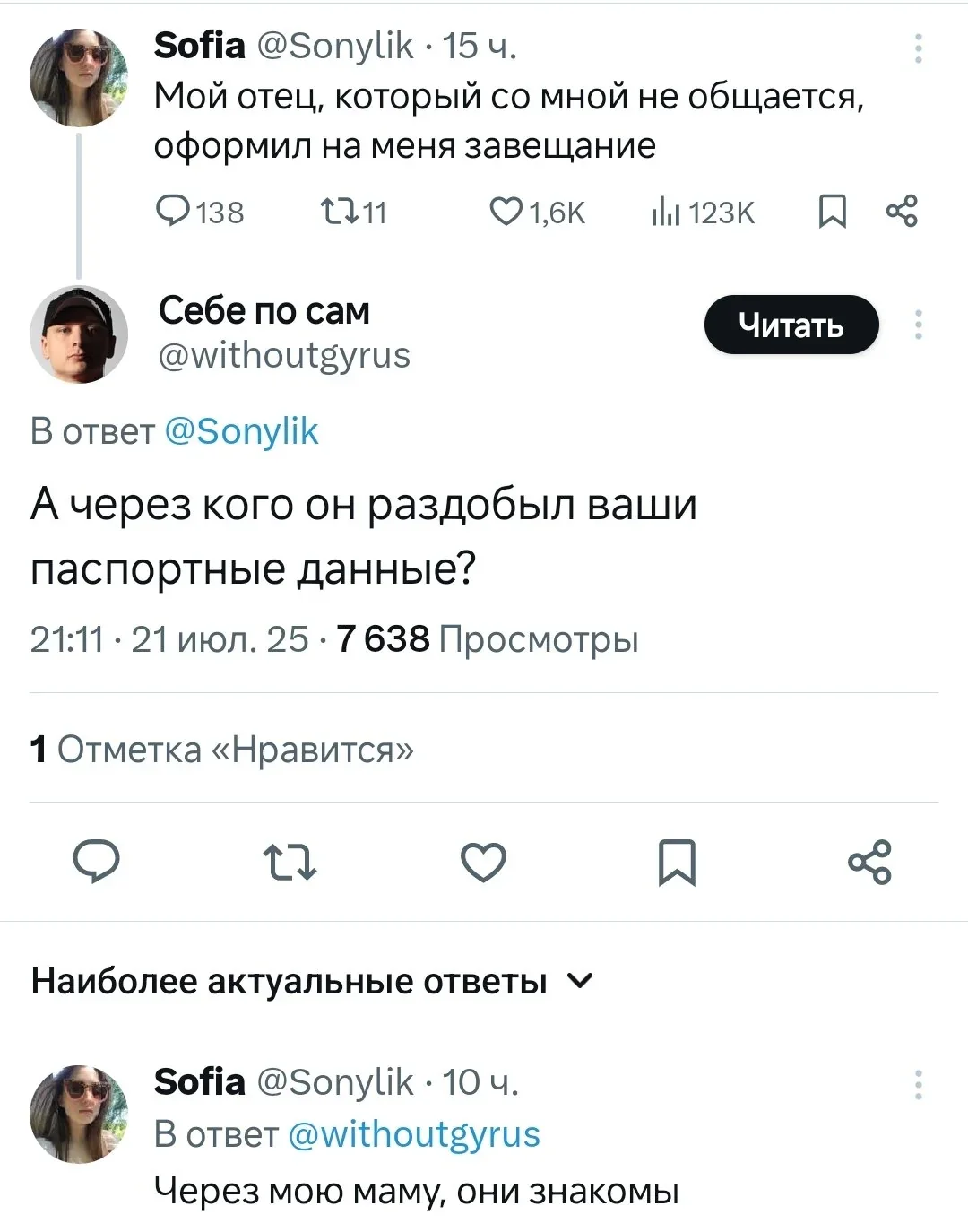968x1232 pixels.
Task: Like Sofia's top tweet with 1,6K likes
Action: click(506, 212)
